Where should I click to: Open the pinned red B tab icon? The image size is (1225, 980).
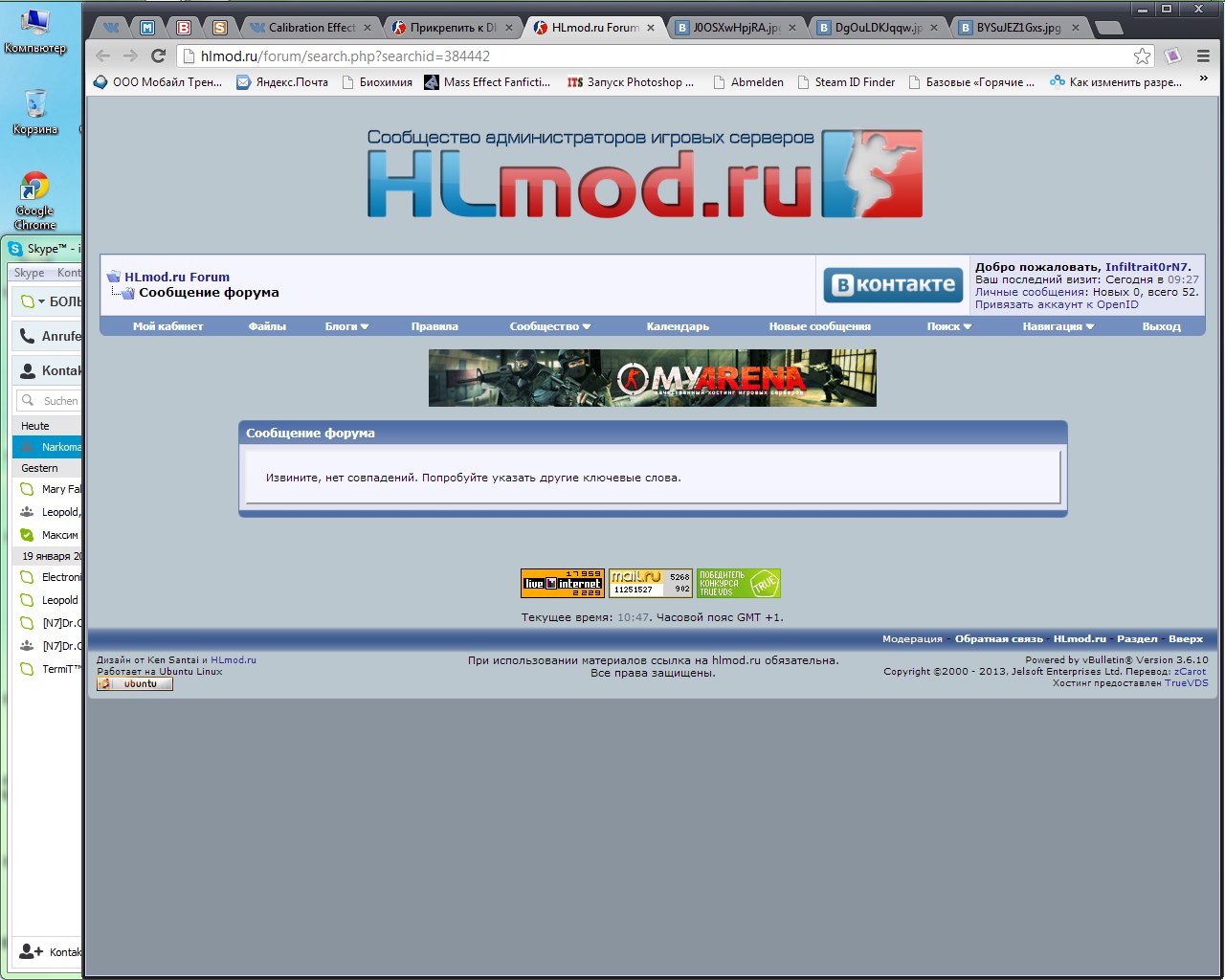184,28
